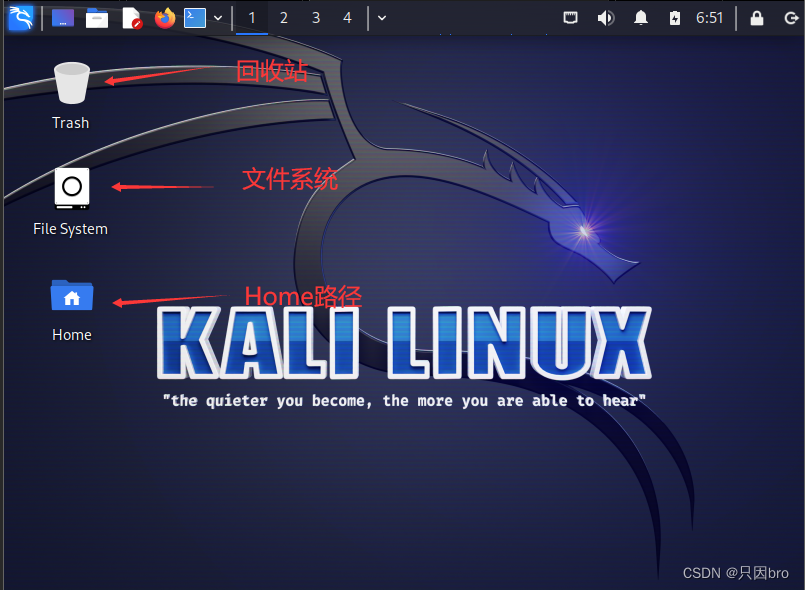Select the Trash desktop icon

click(x=72, y=83)
